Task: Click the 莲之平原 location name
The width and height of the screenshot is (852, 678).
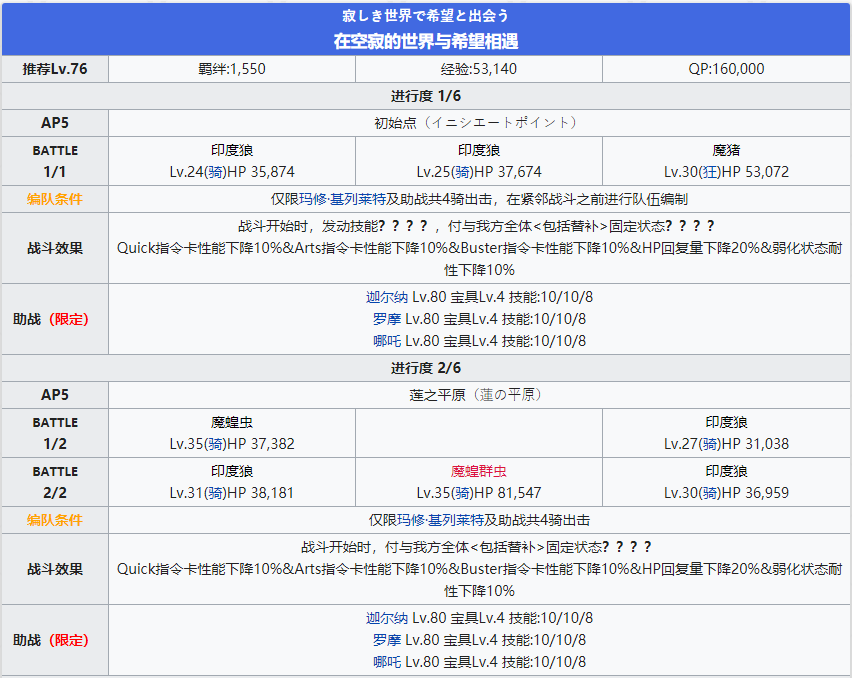Action: (x=437, y=395)
